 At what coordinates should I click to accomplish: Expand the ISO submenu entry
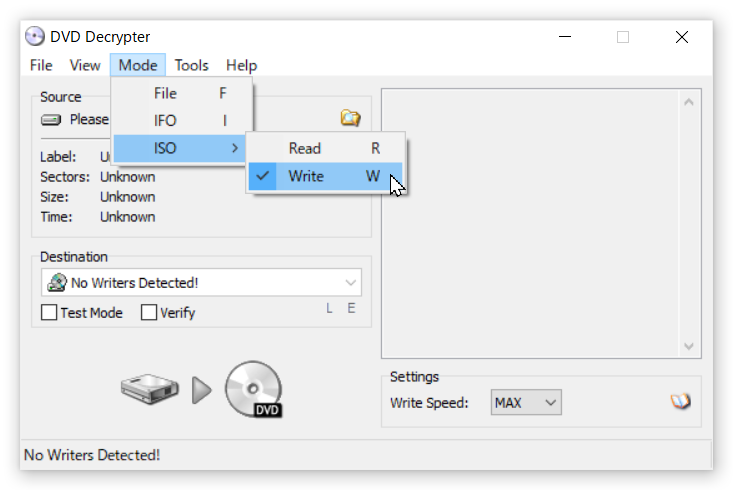(x=180, y=148)
